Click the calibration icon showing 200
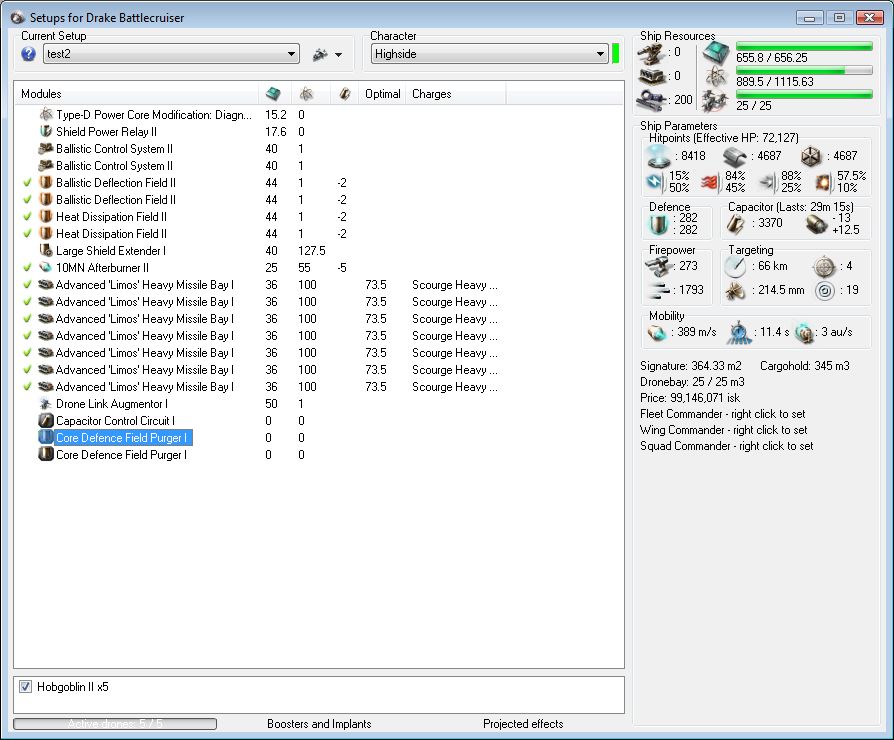Viewport: 894px width, 740px height. tap(651, 100)
